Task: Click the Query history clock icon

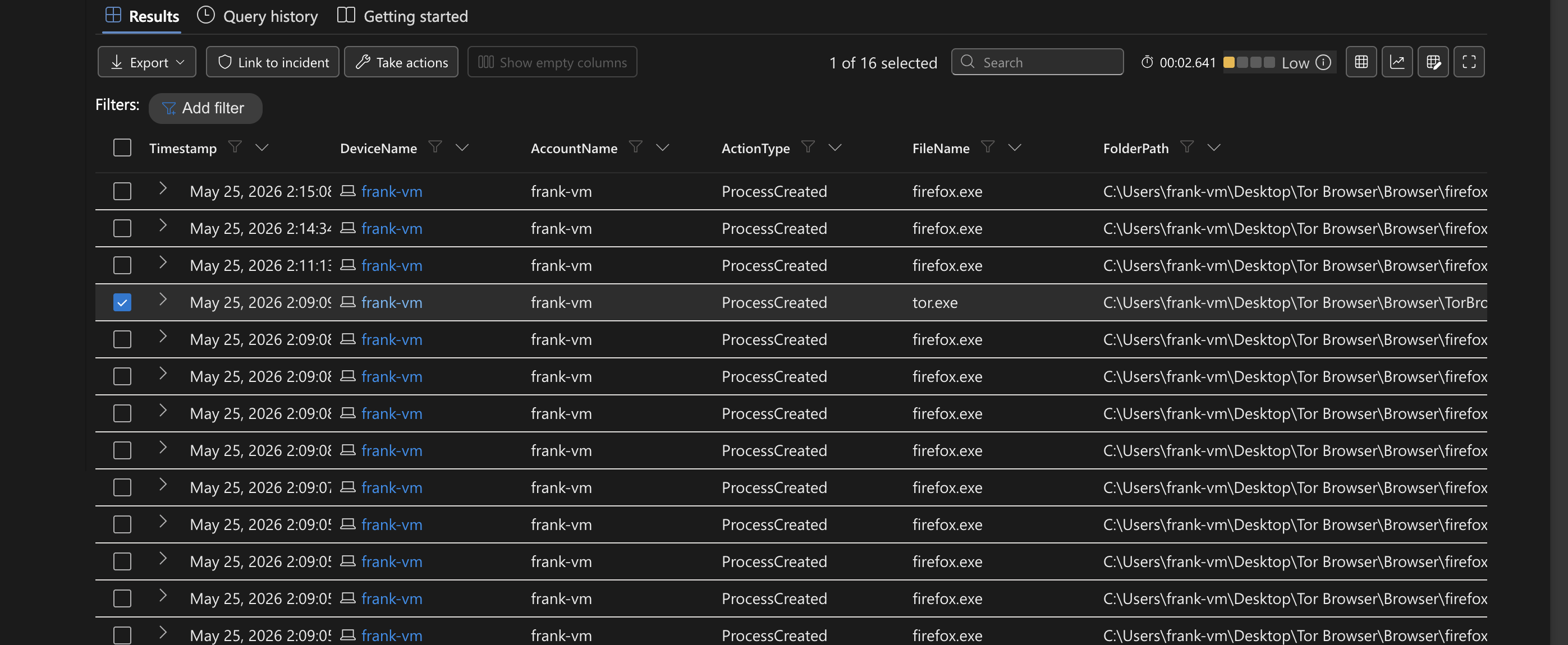Action: 206,15
